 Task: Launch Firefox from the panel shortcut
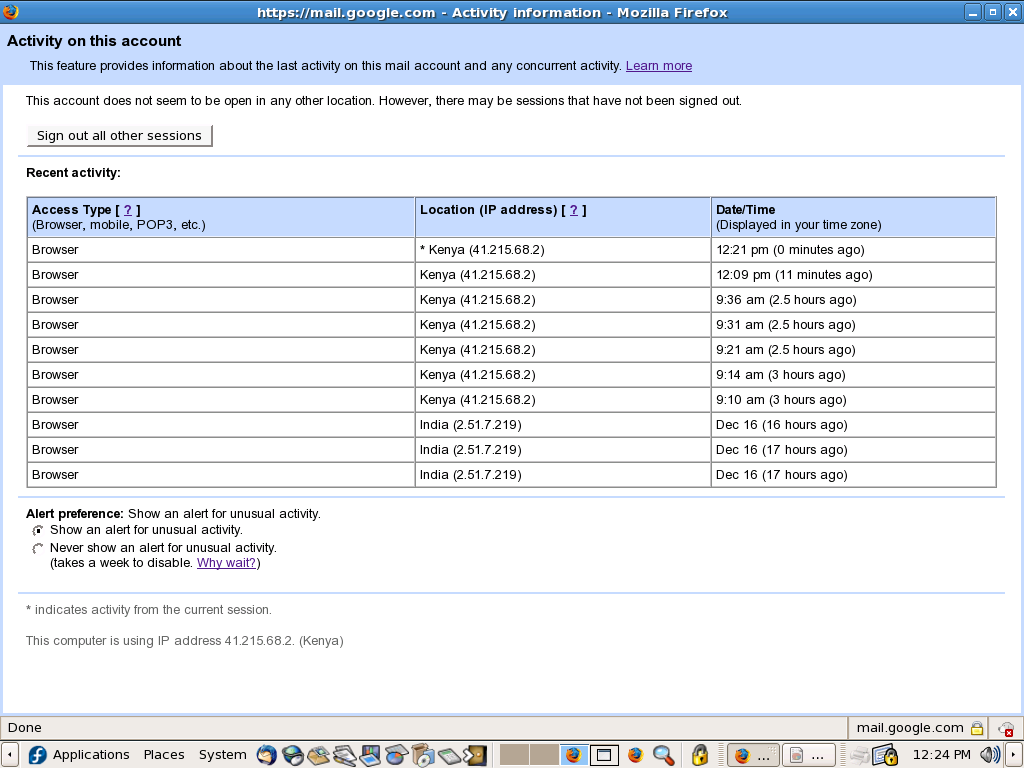coord(635,755)
